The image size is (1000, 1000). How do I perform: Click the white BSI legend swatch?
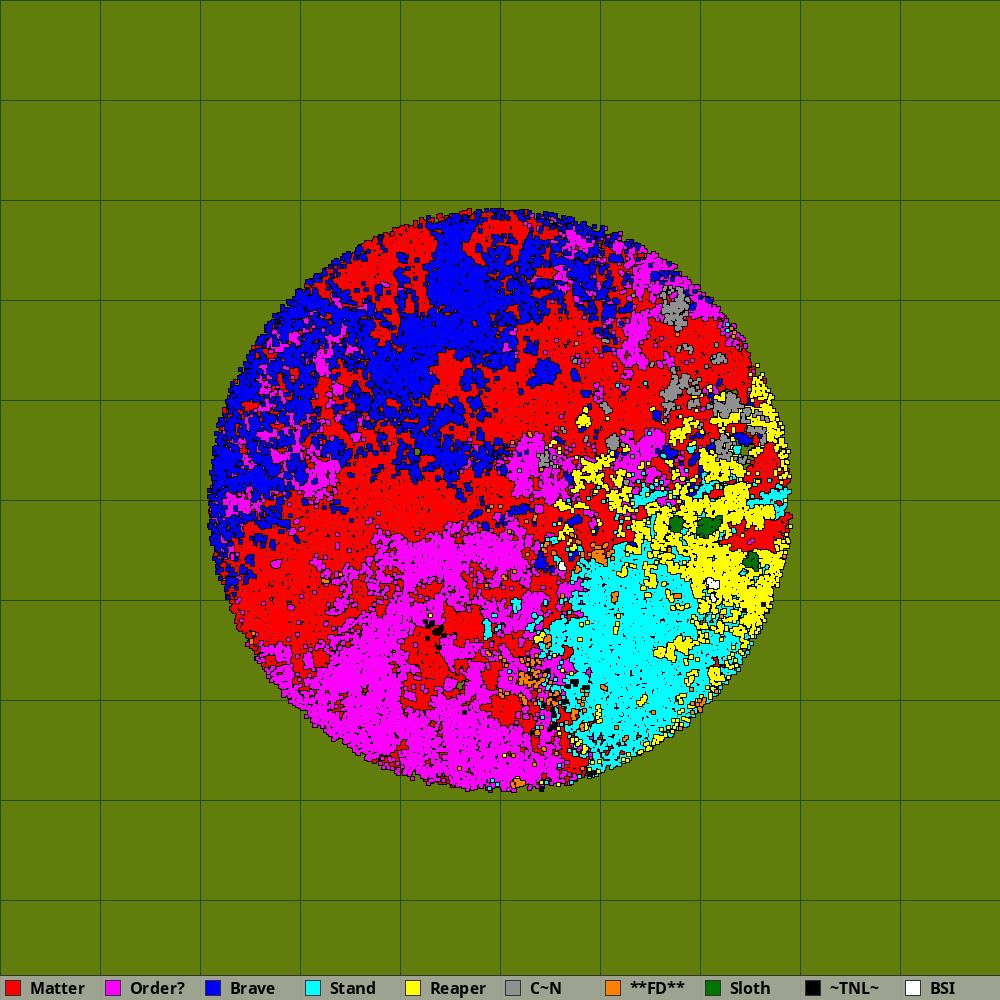pos(913,988)
